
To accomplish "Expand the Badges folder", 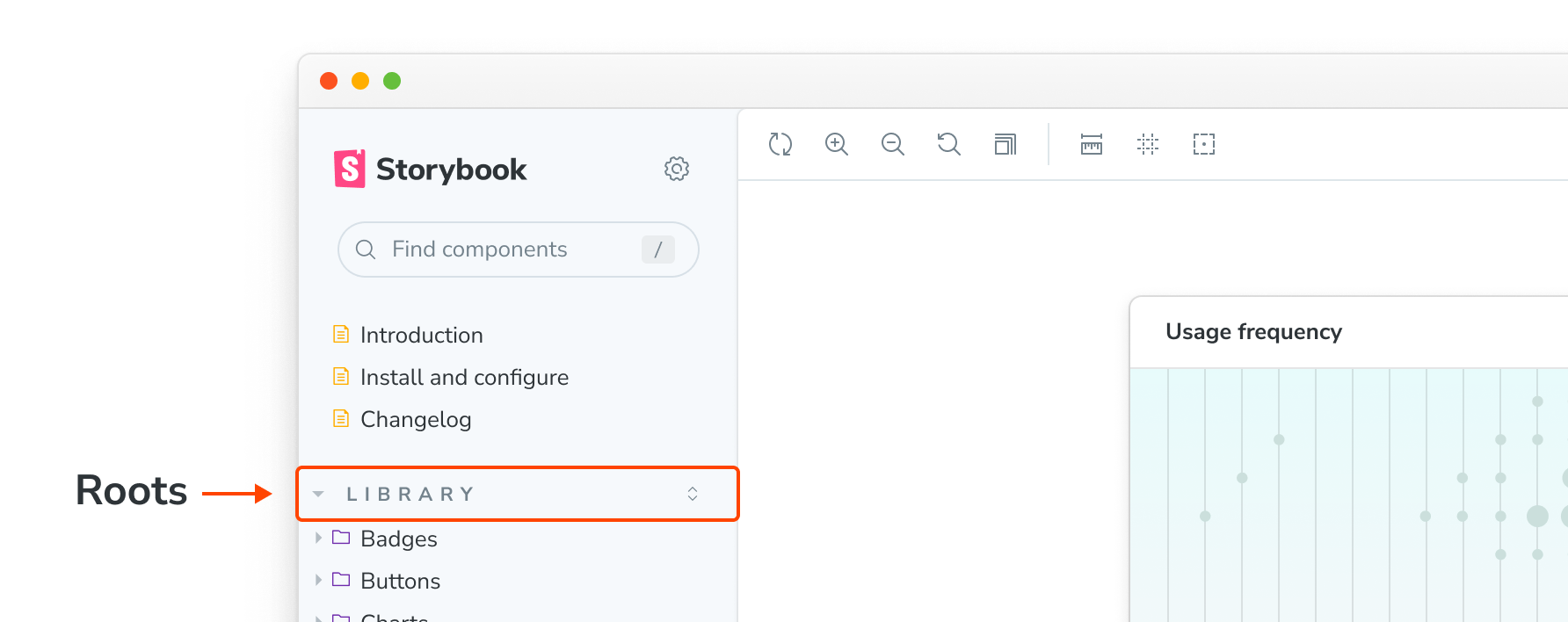I will pyautogui.click(x=398, y=539).
